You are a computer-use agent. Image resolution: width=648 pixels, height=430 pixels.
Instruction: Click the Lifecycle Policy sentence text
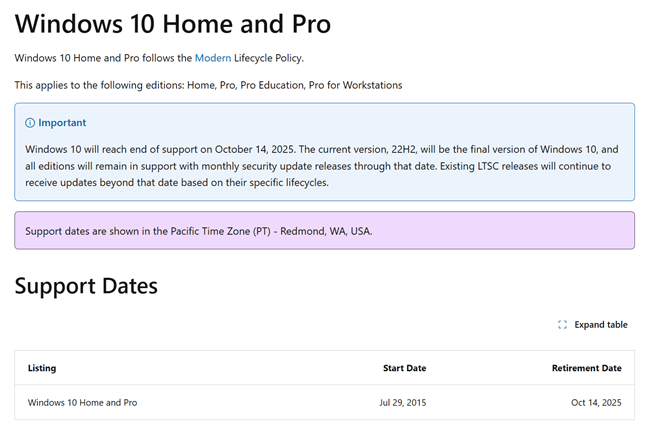[x=159, y=58]
